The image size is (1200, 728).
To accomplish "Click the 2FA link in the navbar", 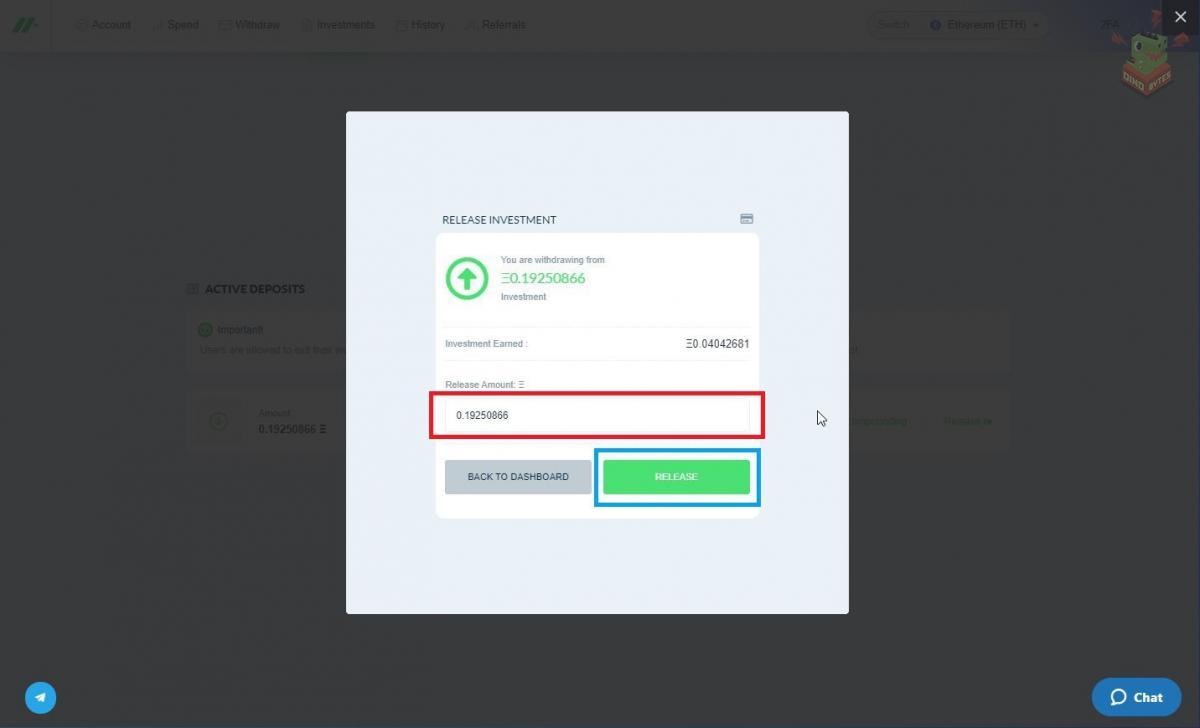I will point(1109,25).
